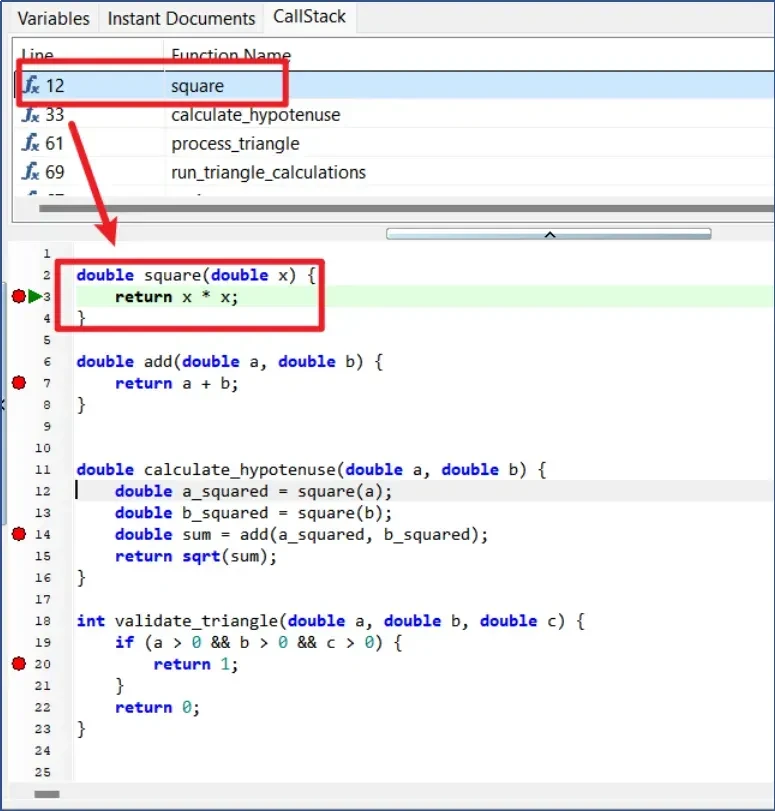Click line number 12 in editor gutter
The width and height of the screenshot is (775, 811).
[x=43, y=491]
